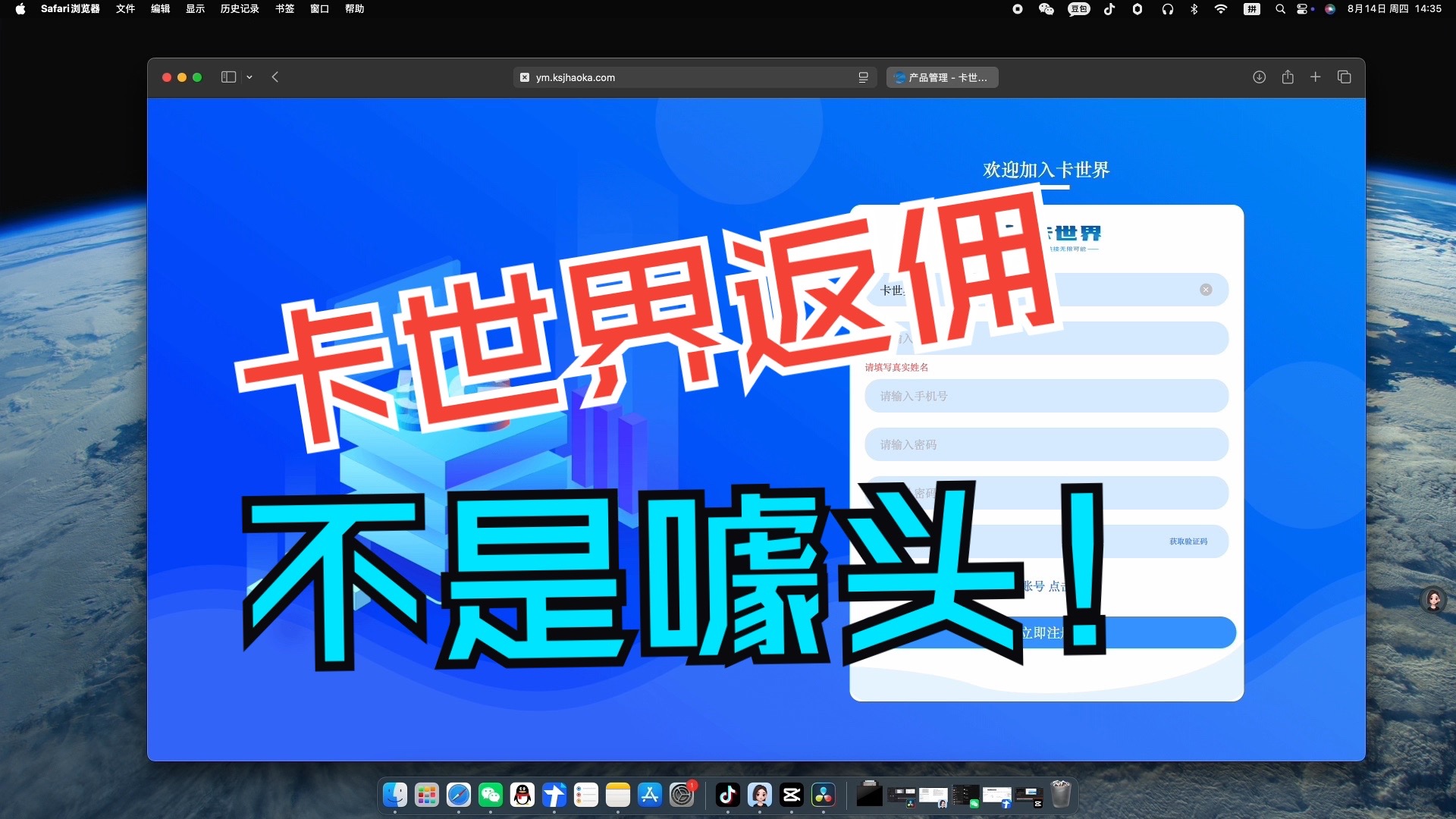Open the Reader view icon in address bar

[863, 77]
